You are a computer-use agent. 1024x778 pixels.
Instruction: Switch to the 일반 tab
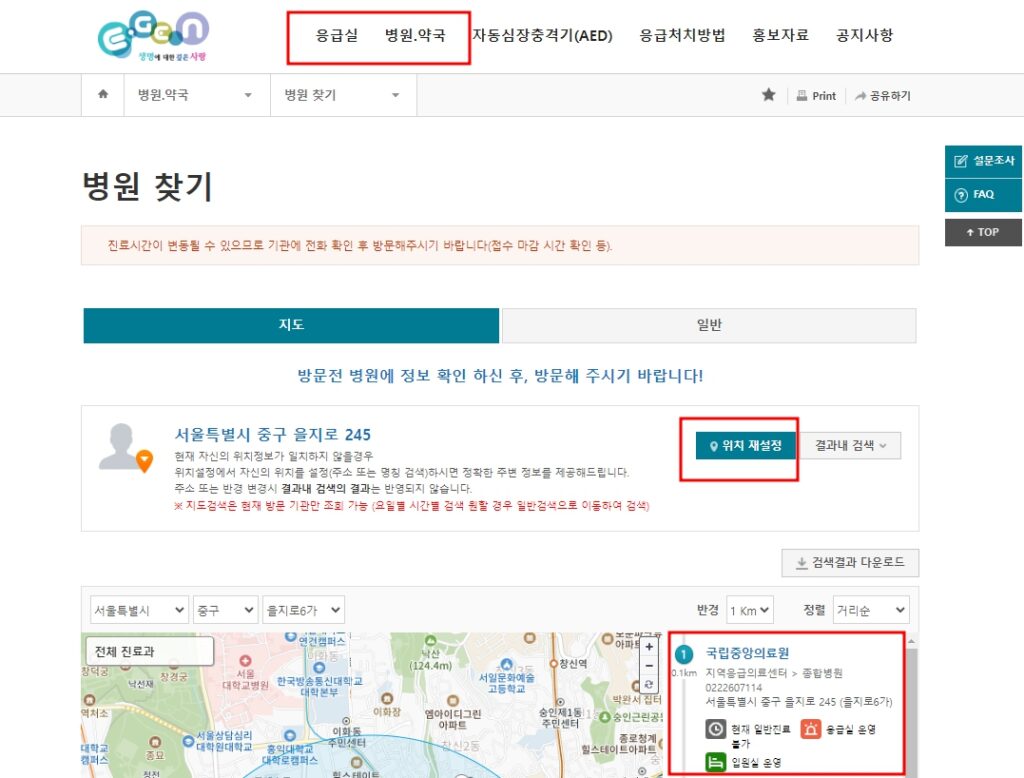(x=709, y=325)
